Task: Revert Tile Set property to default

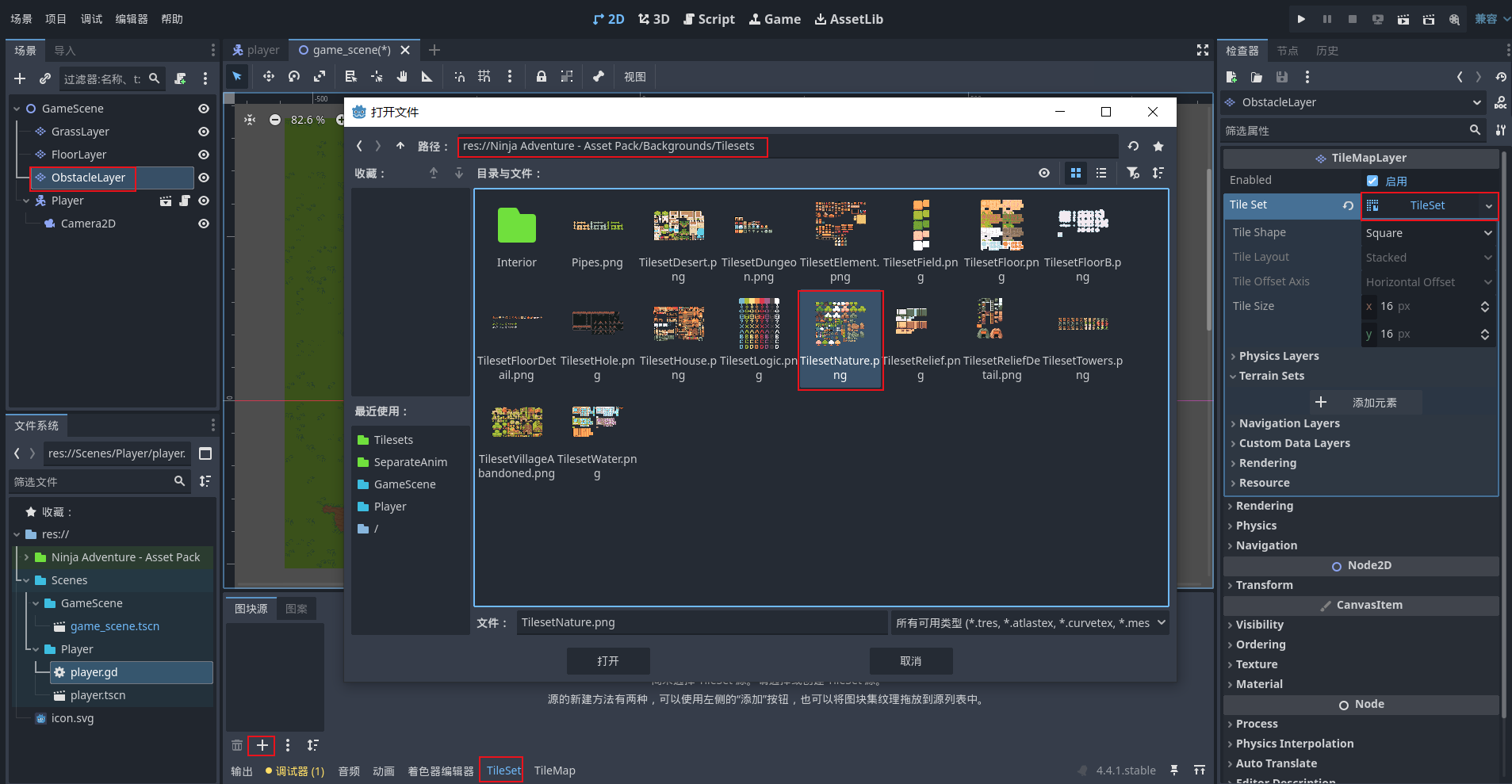Action: (1348, 205)
